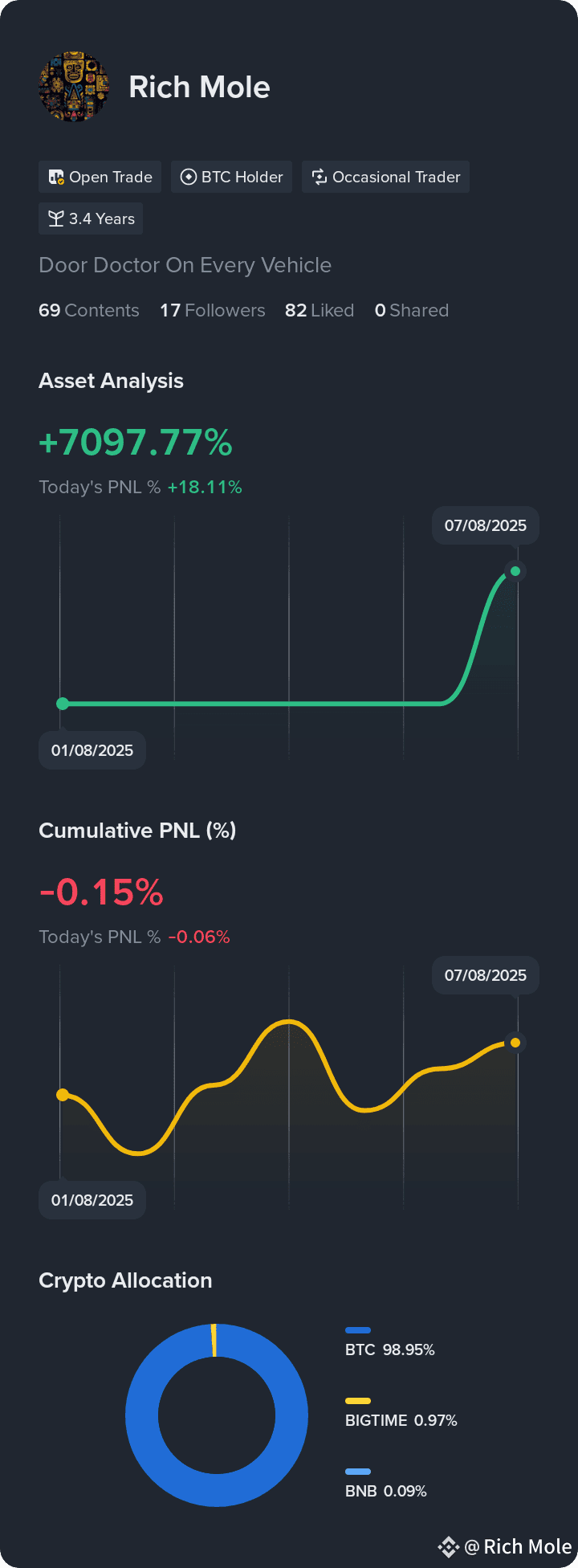Click the 07/08/2025 label on Asset Analysis chart
Image resolution: width=578 pixels, height=1568 pixels.
pyautogui.click(x=486, y=525)
